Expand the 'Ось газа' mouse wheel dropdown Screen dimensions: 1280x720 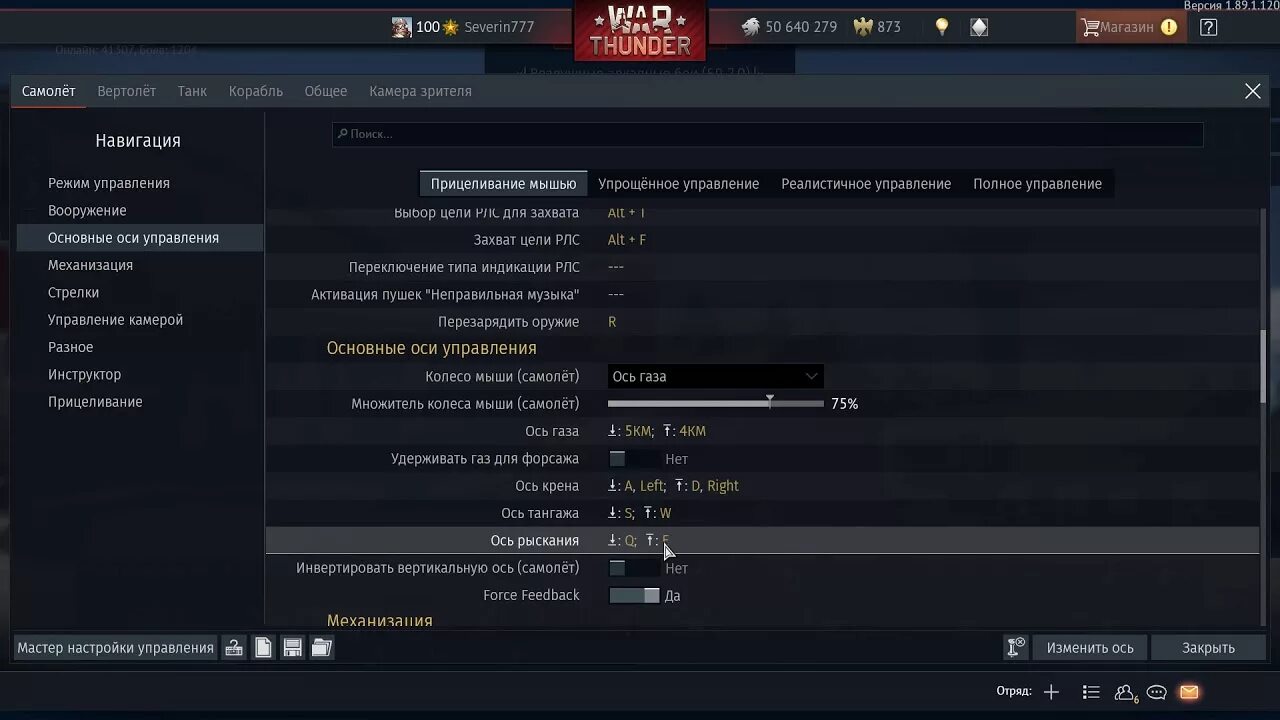[716, 377]
